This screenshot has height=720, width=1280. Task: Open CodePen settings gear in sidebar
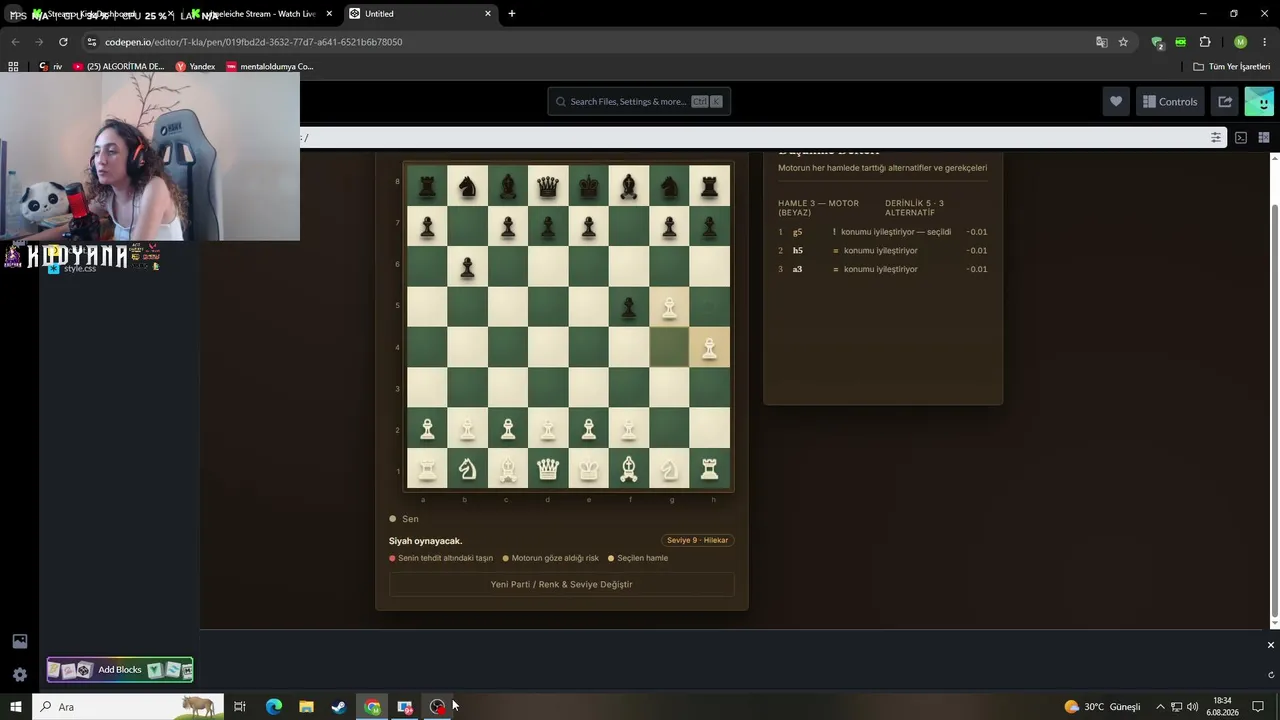[x=19, y=675]
